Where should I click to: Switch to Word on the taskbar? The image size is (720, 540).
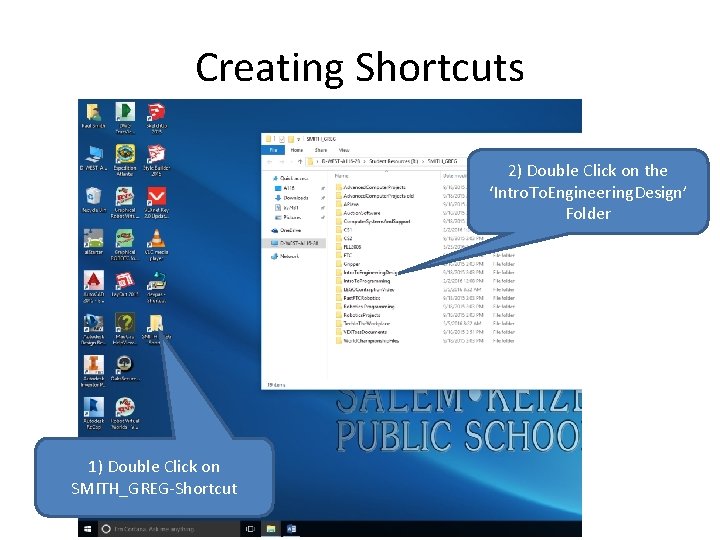click(x=291, y=529)
